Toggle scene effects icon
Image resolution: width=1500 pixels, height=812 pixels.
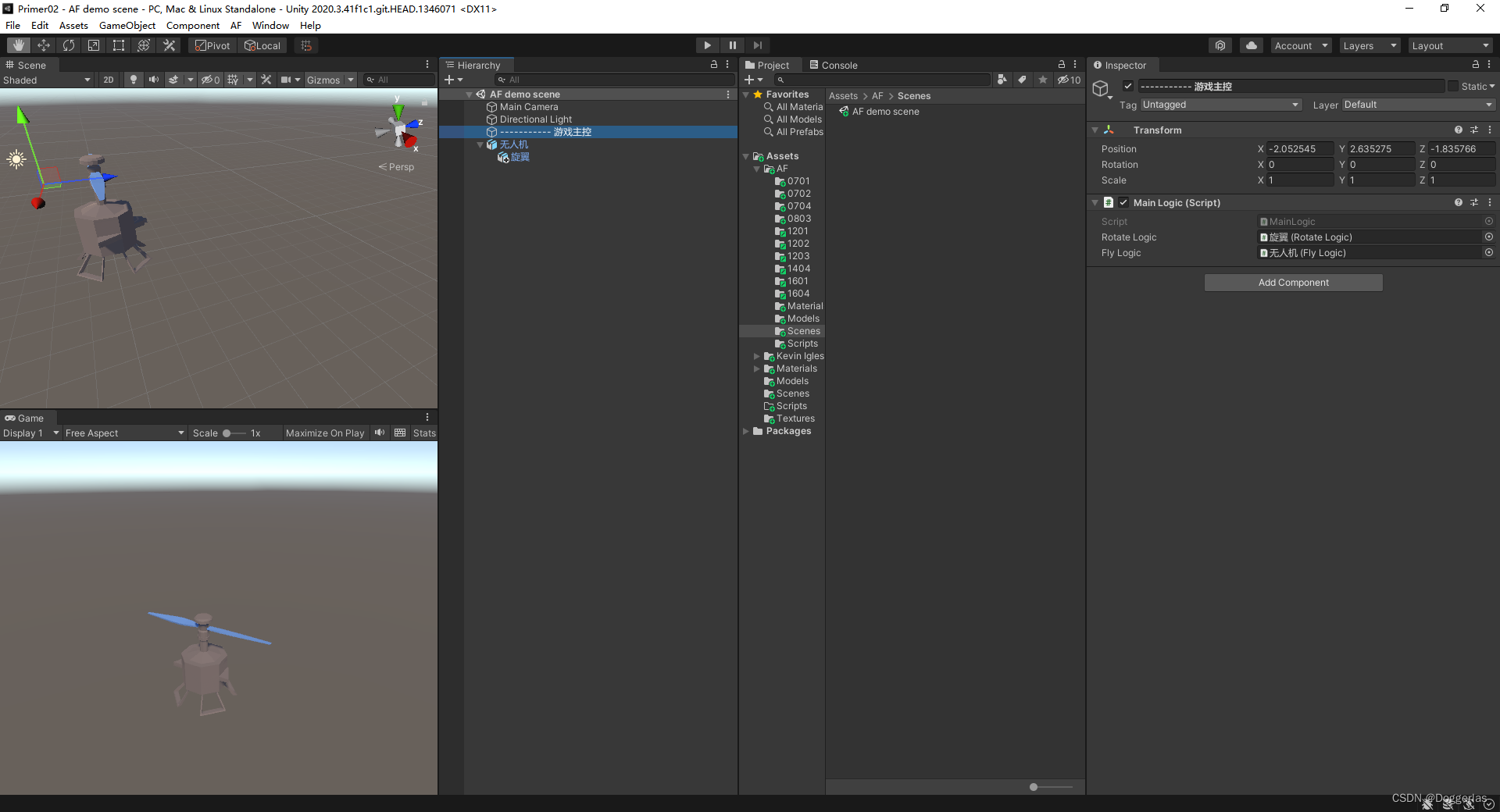173,80
